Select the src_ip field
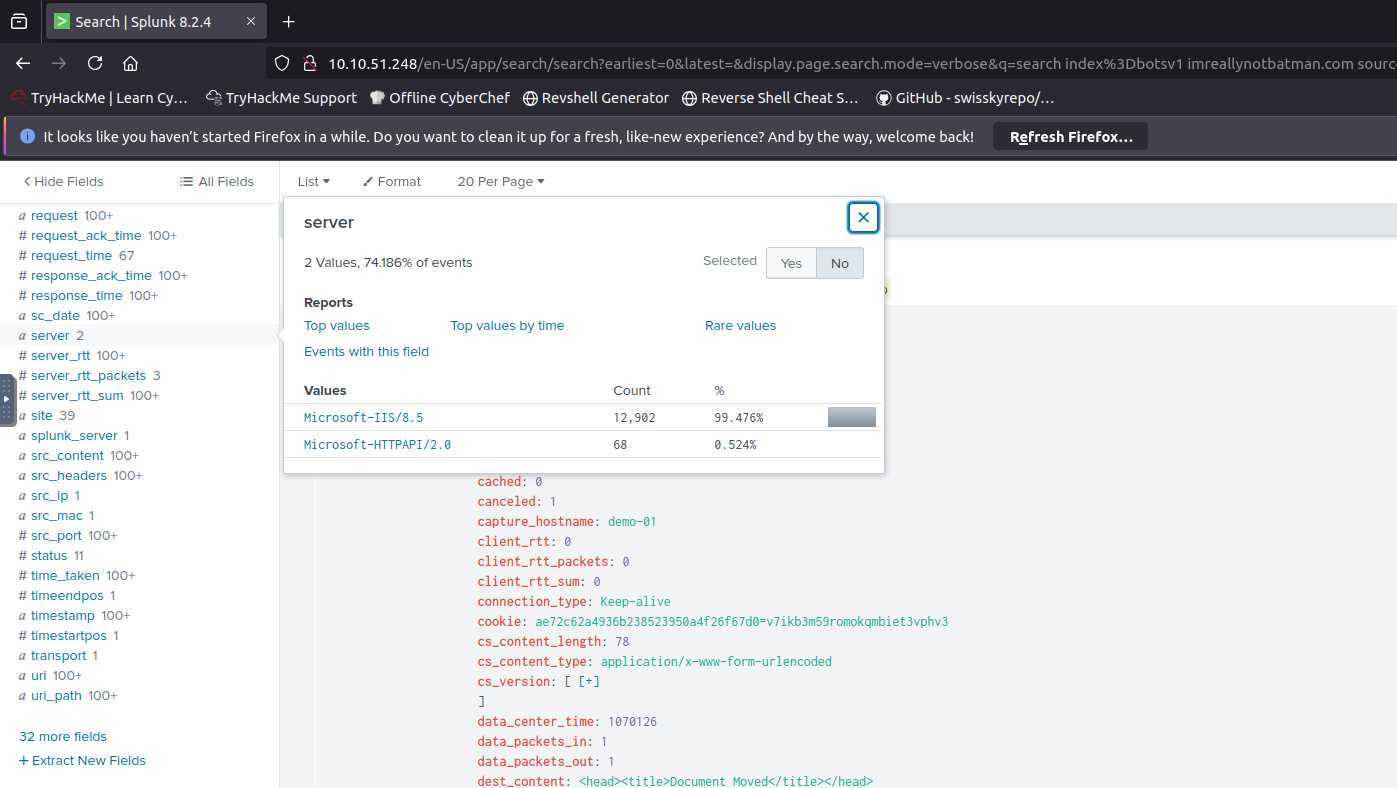 tap(50, 495)
